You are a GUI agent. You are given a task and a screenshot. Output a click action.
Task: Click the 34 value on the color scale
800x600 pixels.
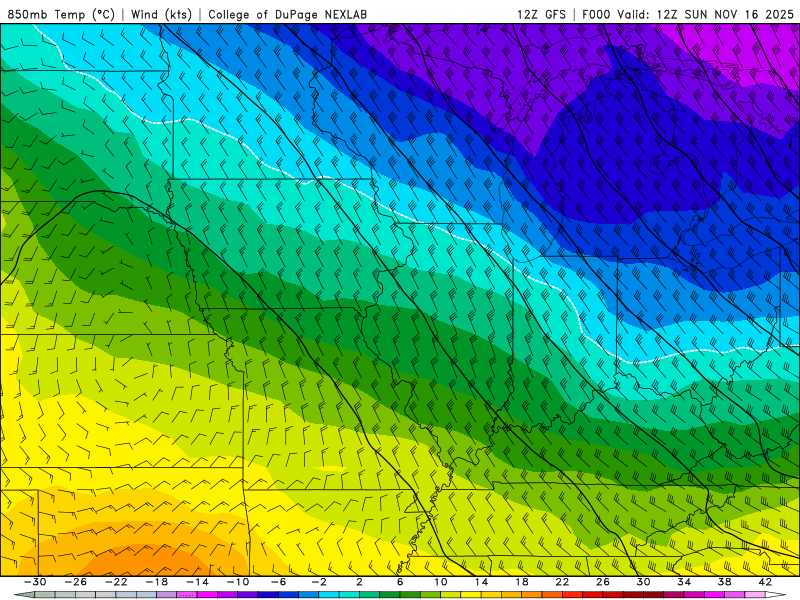click(684, 582)
